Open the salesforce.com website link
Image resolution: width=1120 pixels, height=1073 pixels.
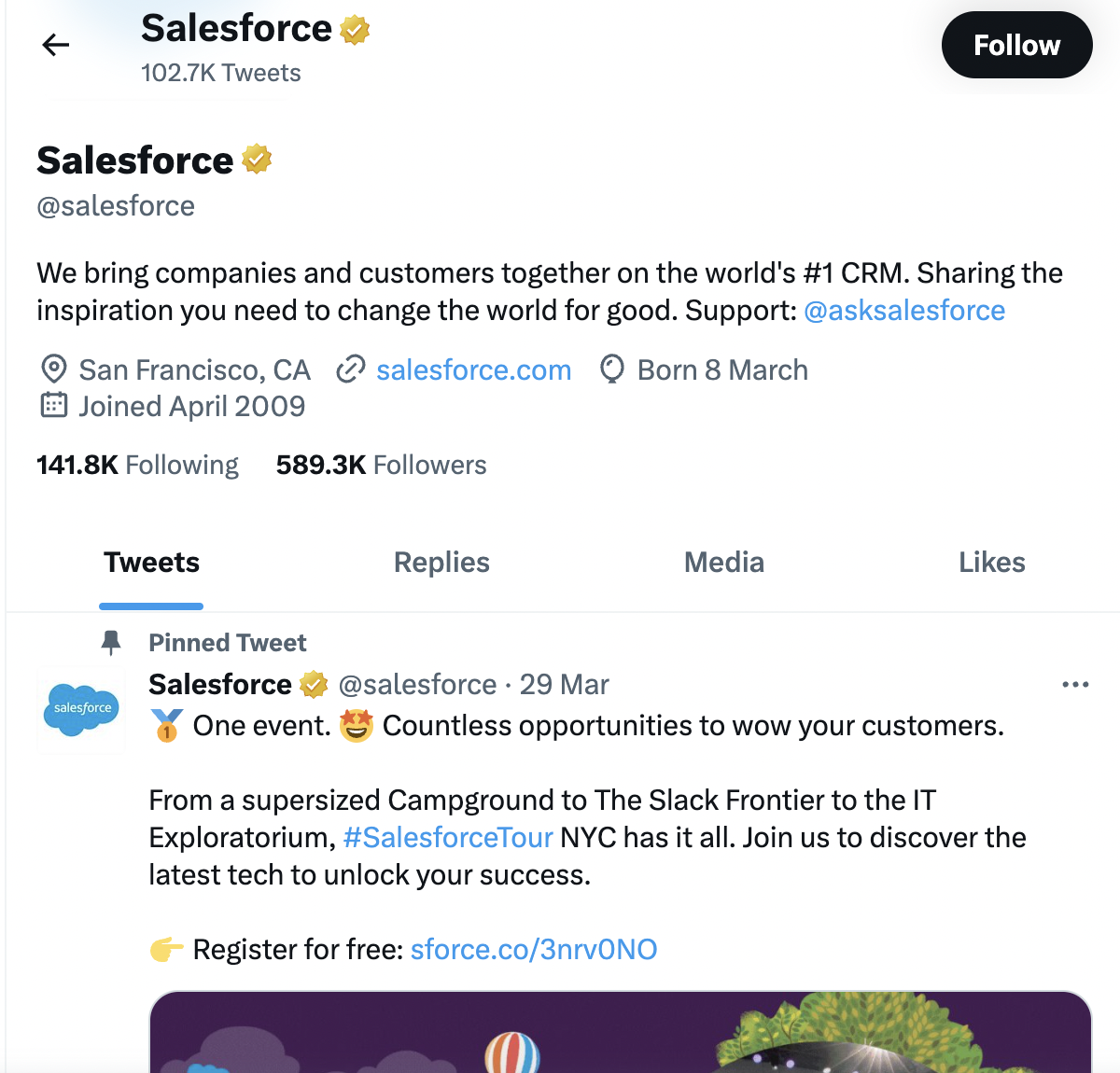(x=473, y=369)
